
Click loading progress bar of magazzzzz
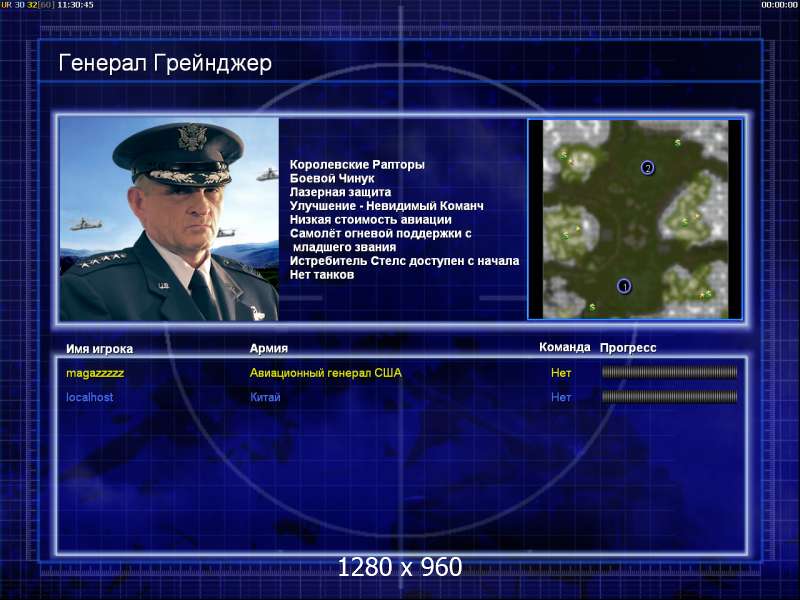pos(669,372)
